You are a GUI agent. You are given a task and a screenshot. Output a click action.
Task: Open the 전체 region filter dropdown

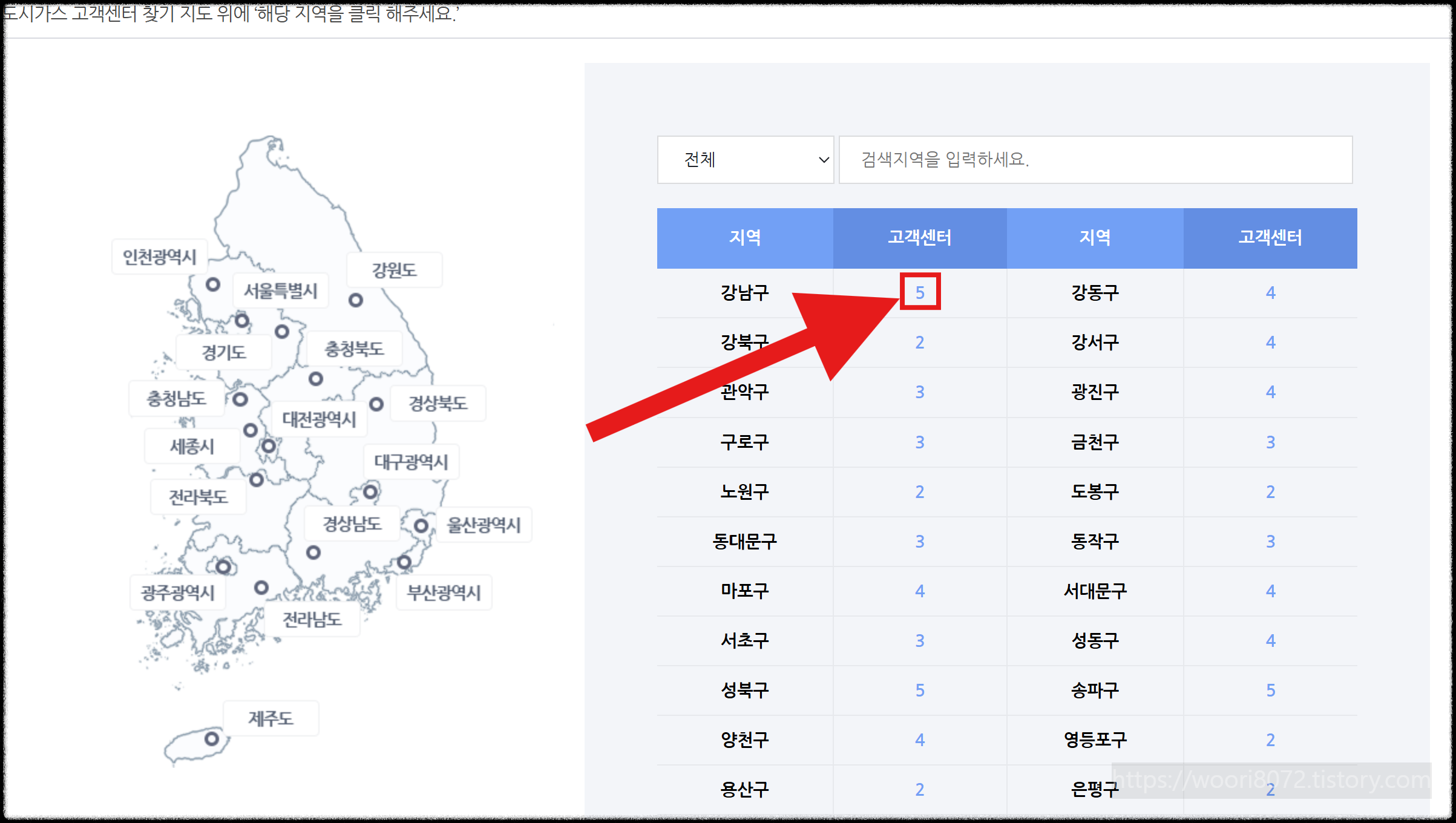(x=746, y=160)
